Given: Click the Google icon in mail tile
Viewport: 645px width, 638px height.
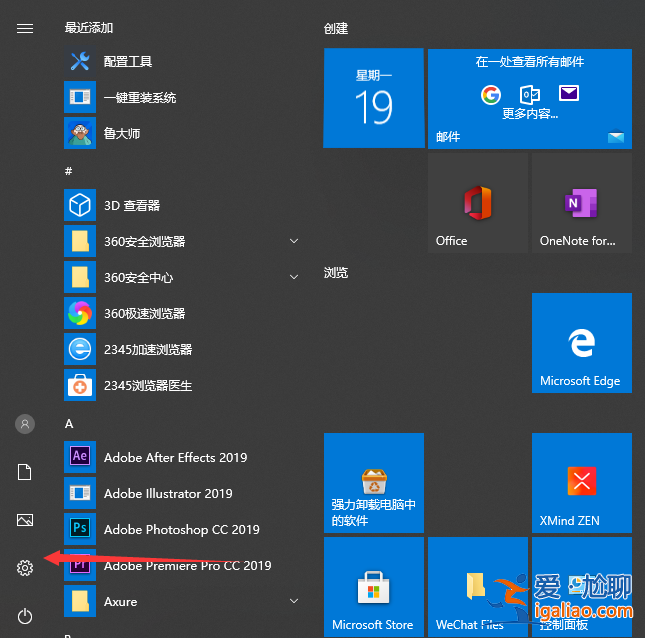Looking at the screenshot, I should [x=491, y=95].
